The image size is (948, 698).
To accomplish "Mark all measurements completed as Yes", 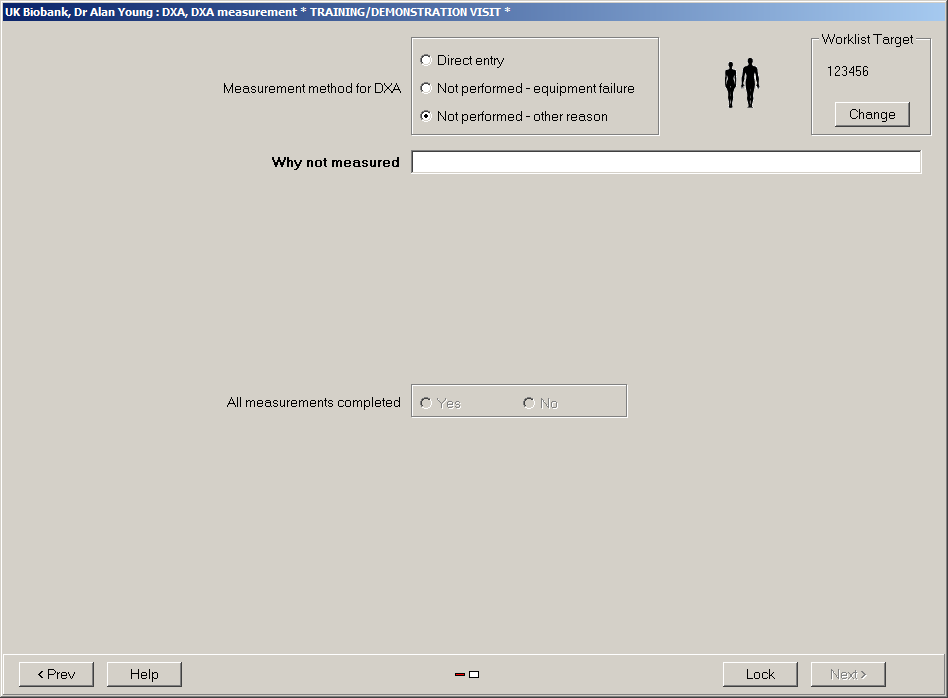I will pyautogui.click(x=426, y=403).
